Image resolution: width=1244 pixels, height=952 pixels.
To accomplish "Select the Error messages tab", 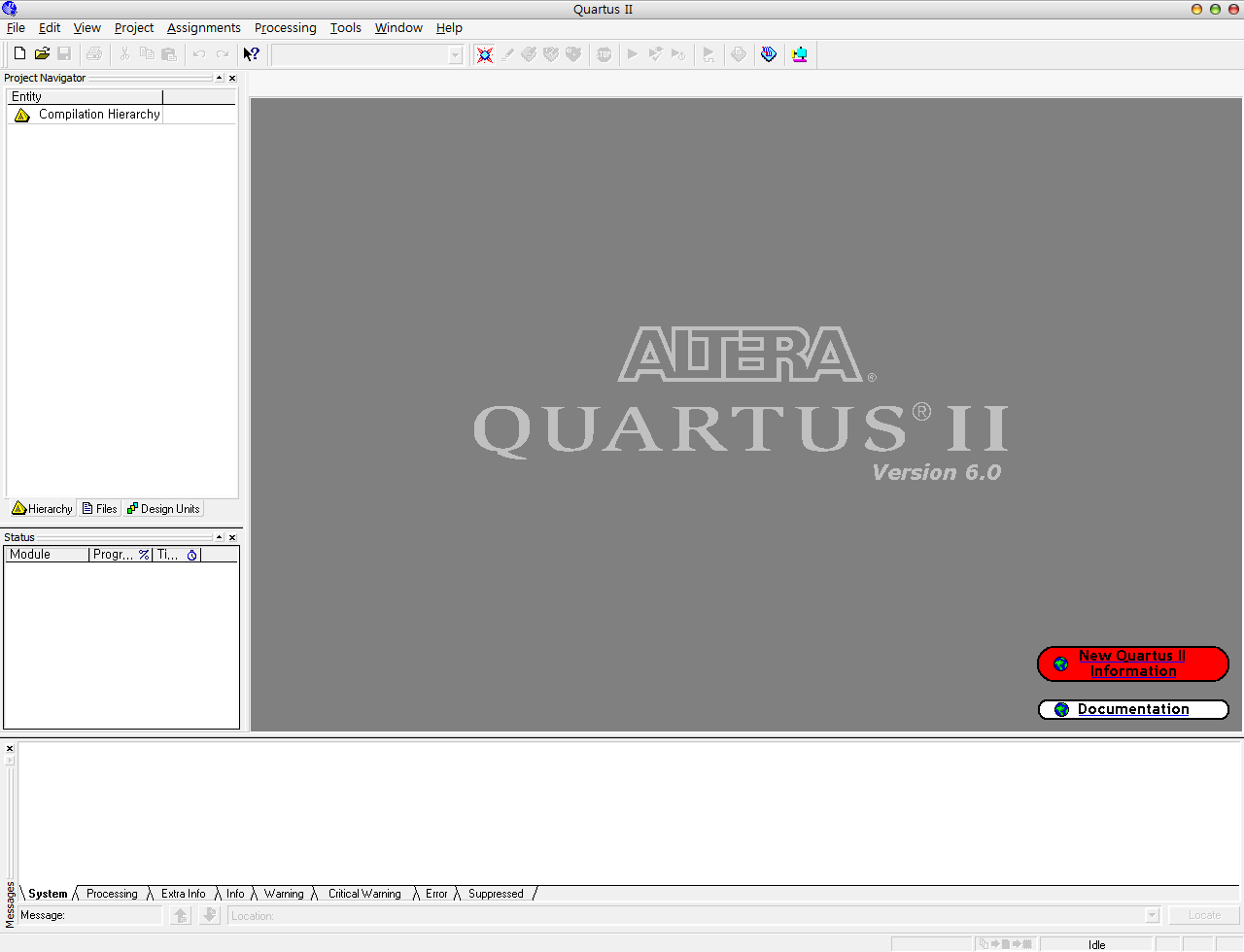I will 436,894.
